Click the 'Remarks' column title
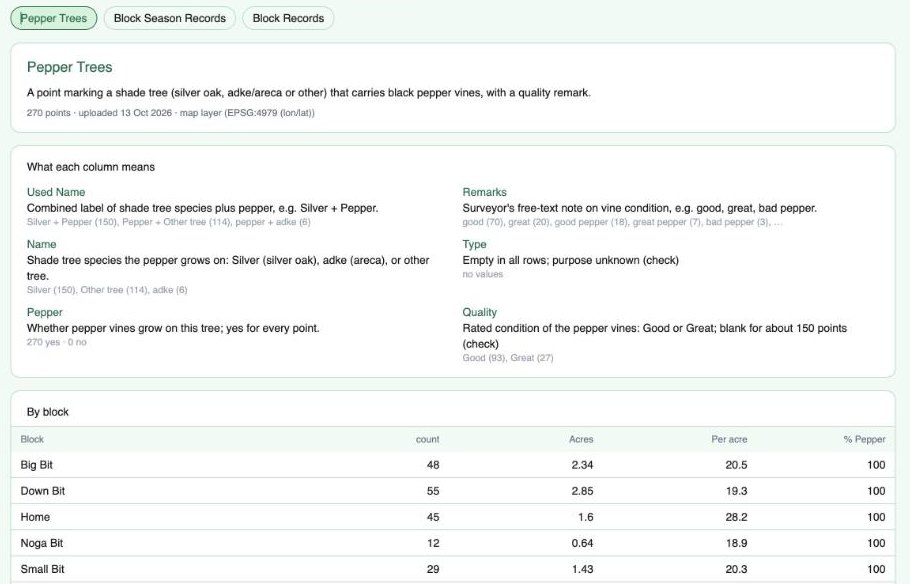This screenshot has height=584, width=910. click(485, 192)
